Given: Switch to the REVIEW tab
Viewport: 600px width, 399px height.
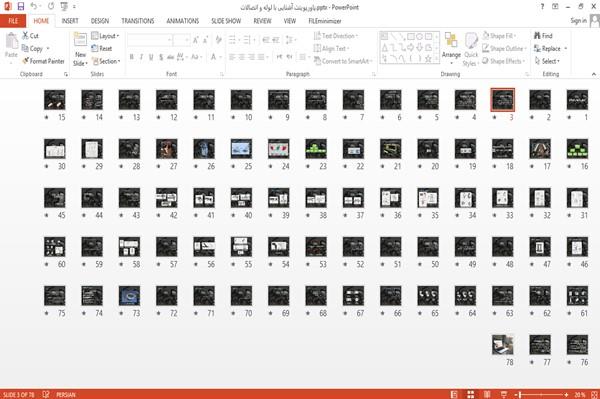Looking at the screenshot, I should [262, 21].
